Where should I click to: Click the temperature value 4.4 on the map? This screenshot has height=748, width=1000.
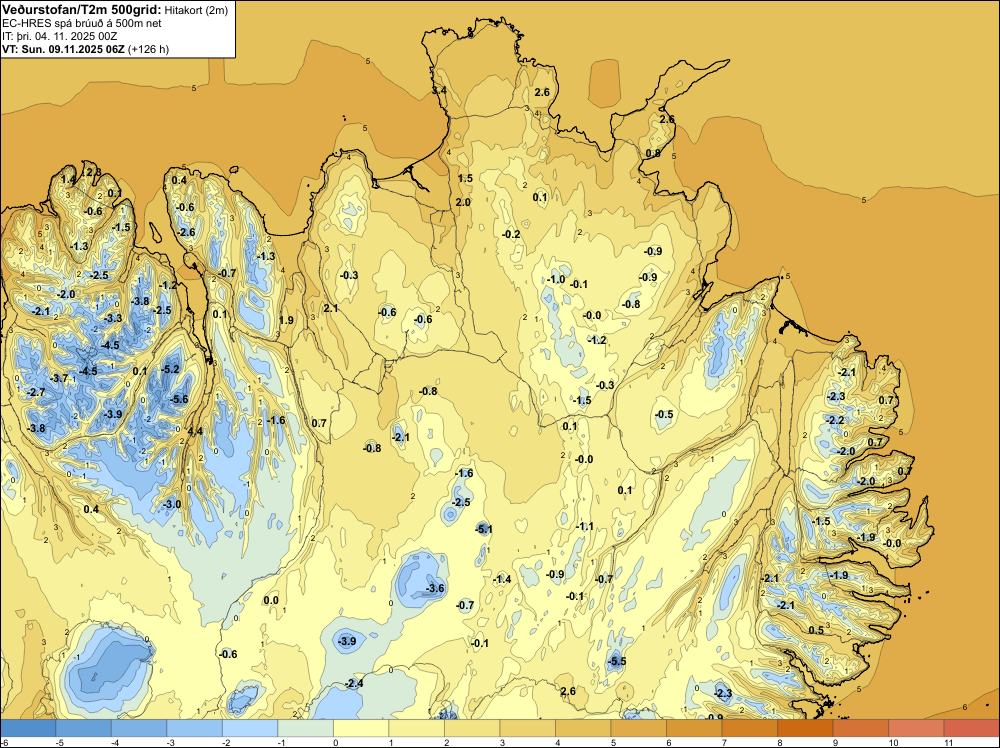(195, 431)
